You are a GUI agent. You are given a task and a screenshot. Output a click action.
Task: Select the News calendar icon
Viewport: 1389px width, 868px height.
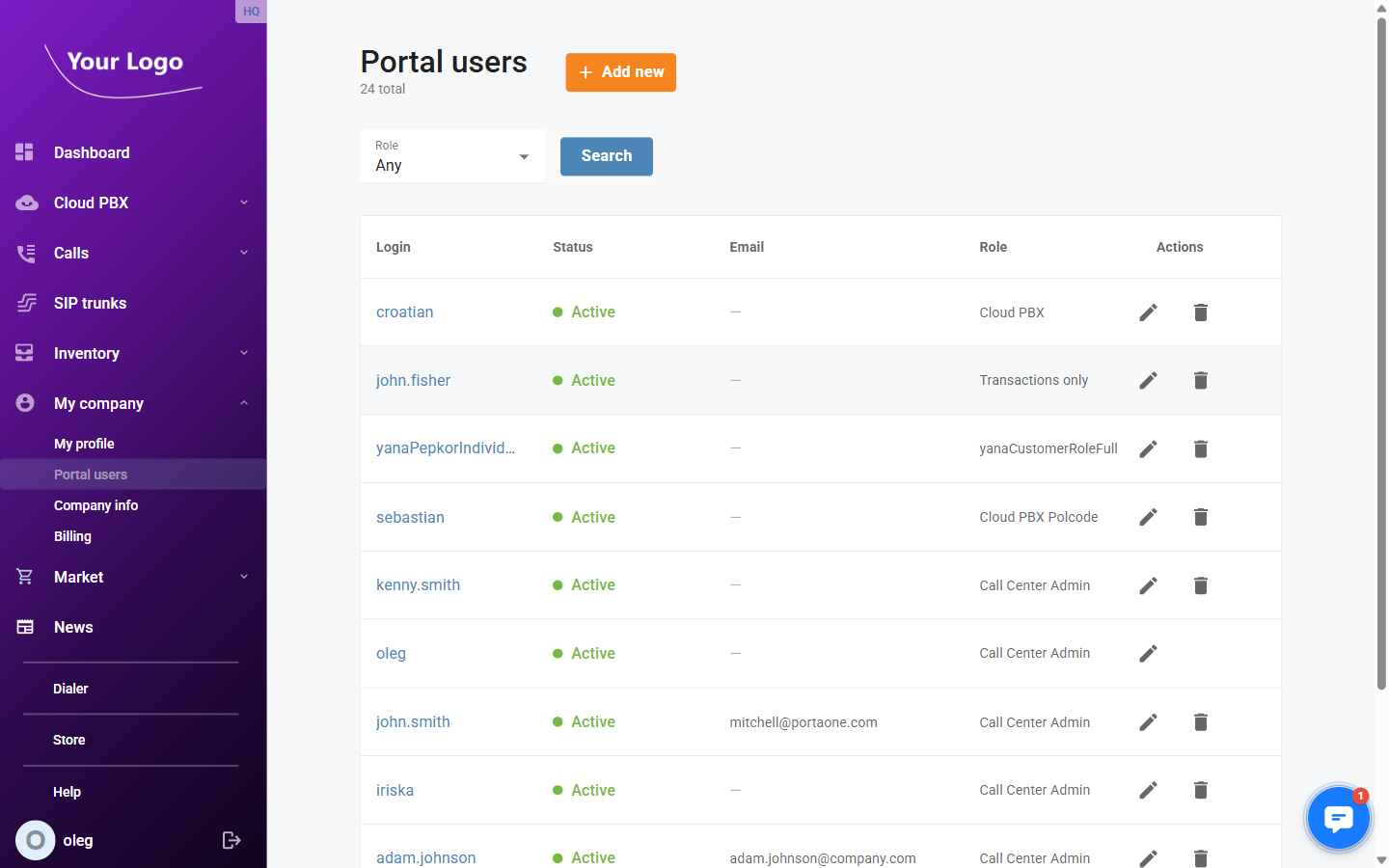[x=23, y=627]
